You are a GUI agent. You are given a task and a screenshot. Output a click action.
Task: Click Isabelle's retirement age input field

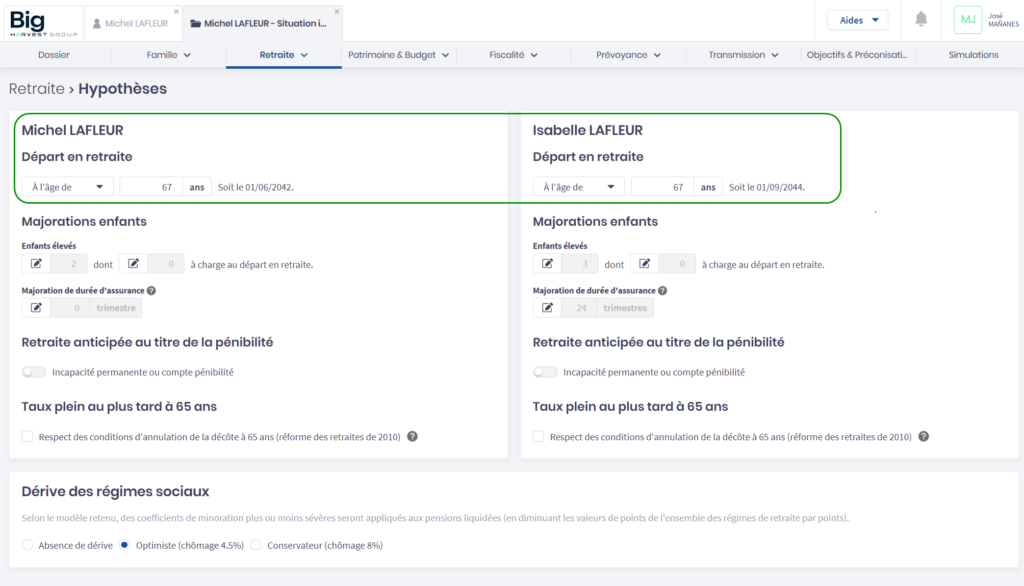[660, 187]
